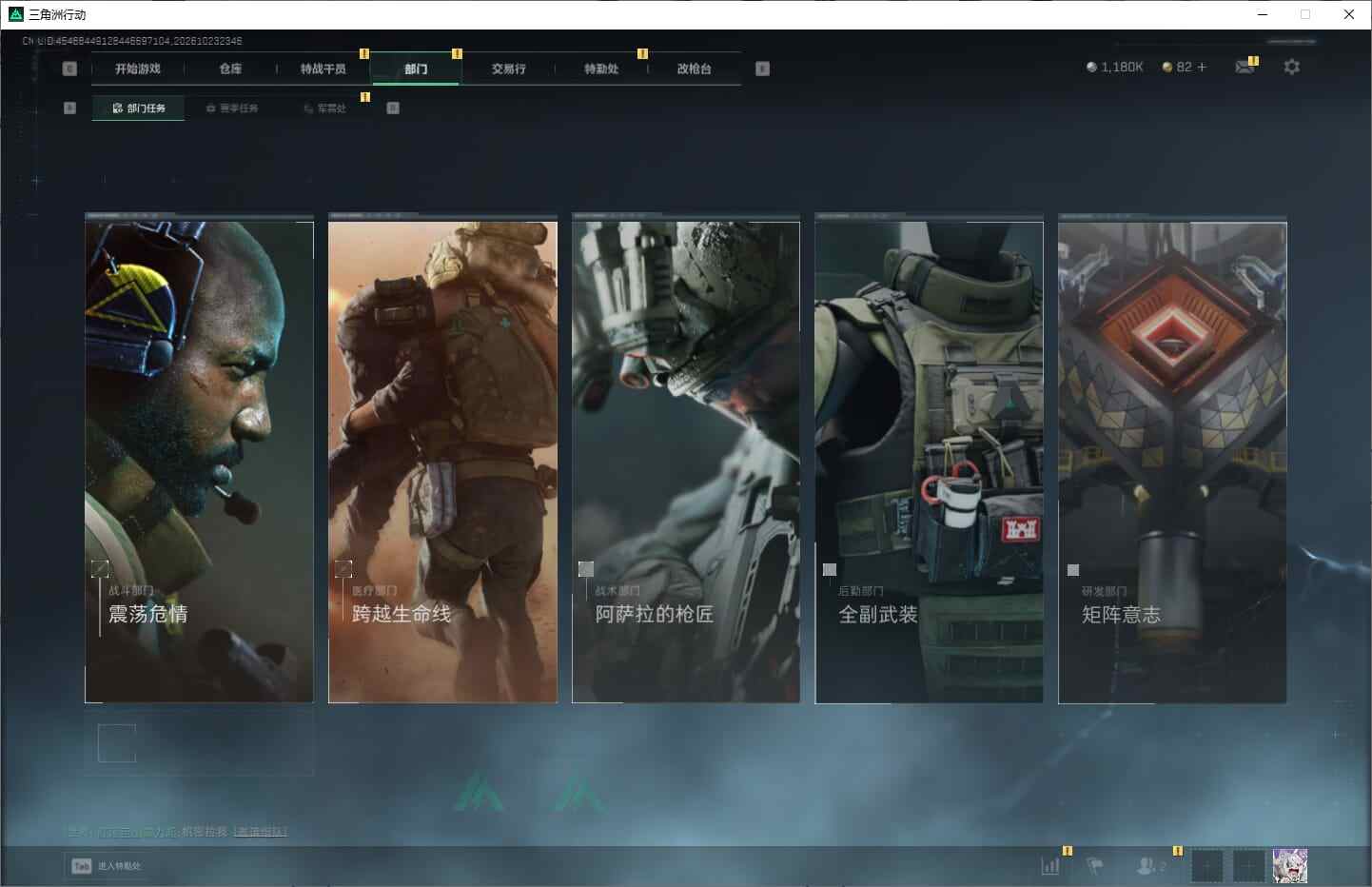Select the 部门任务 sub-tab
This screenshot has height=887, width=1372.
tap(139, 108)
